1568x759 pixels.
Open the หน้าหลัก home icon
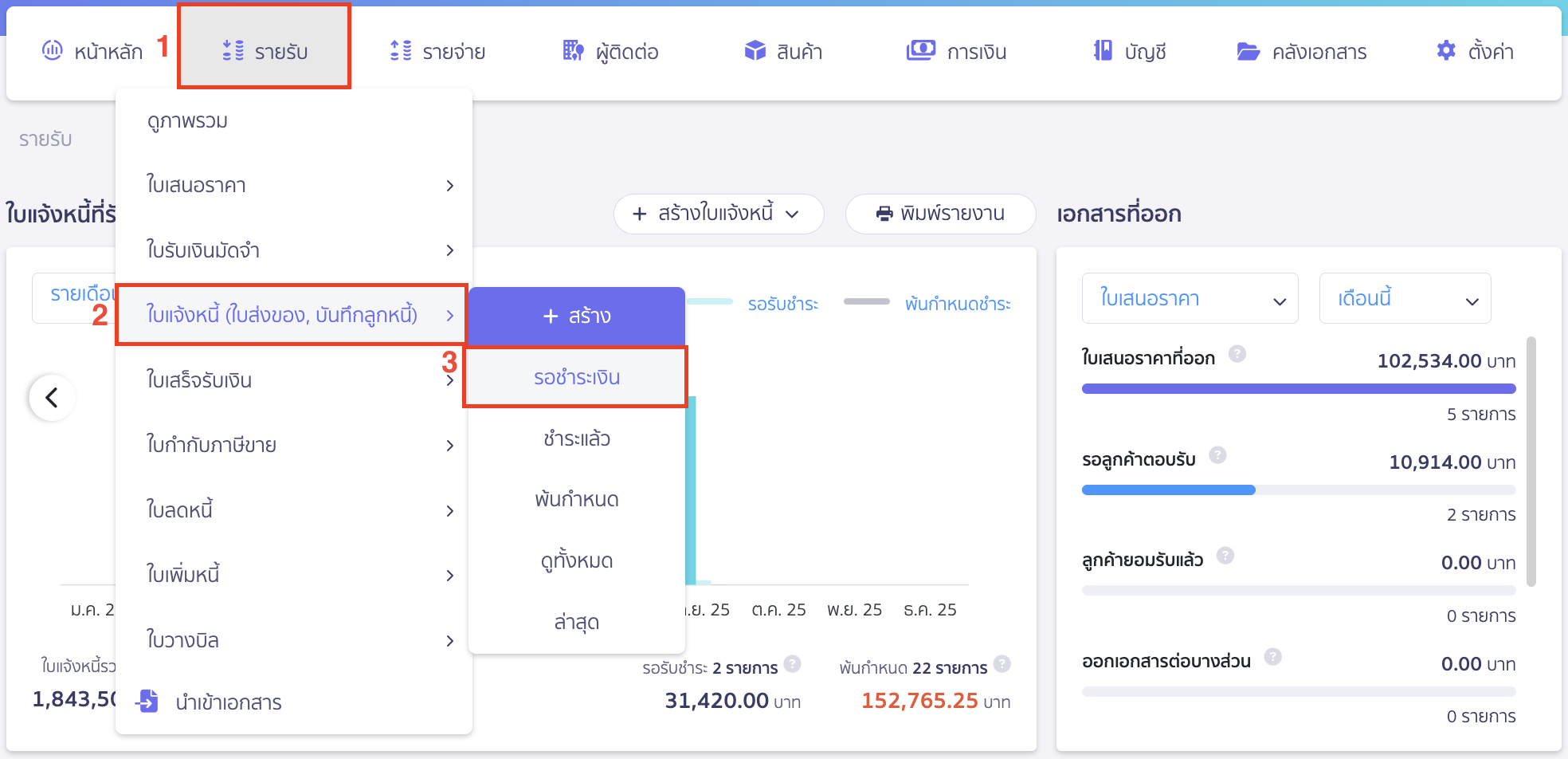tap(53, 50)
